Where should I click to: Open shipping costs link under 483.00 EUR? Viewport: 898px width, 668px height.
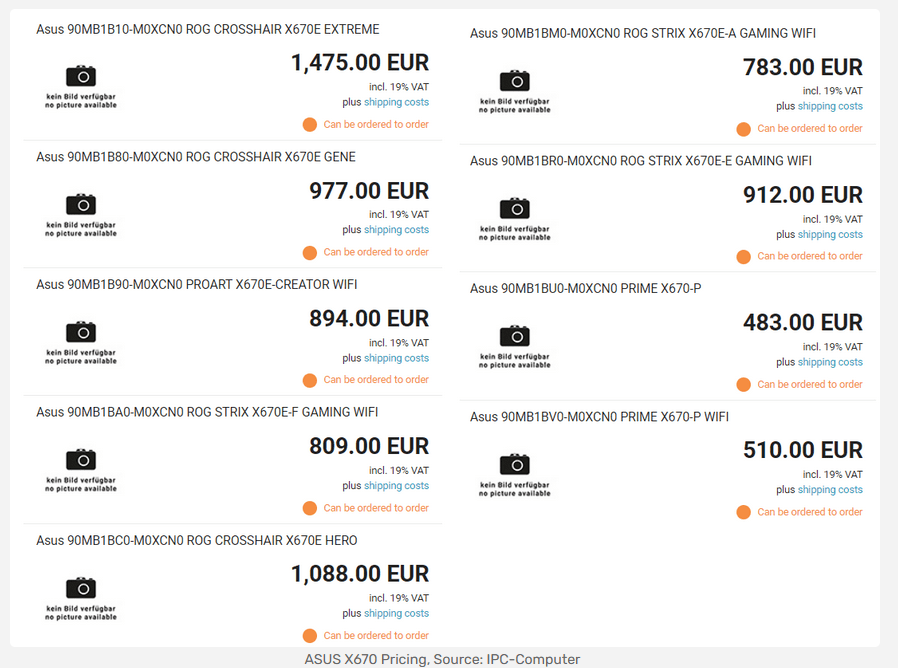pos(830,362)
